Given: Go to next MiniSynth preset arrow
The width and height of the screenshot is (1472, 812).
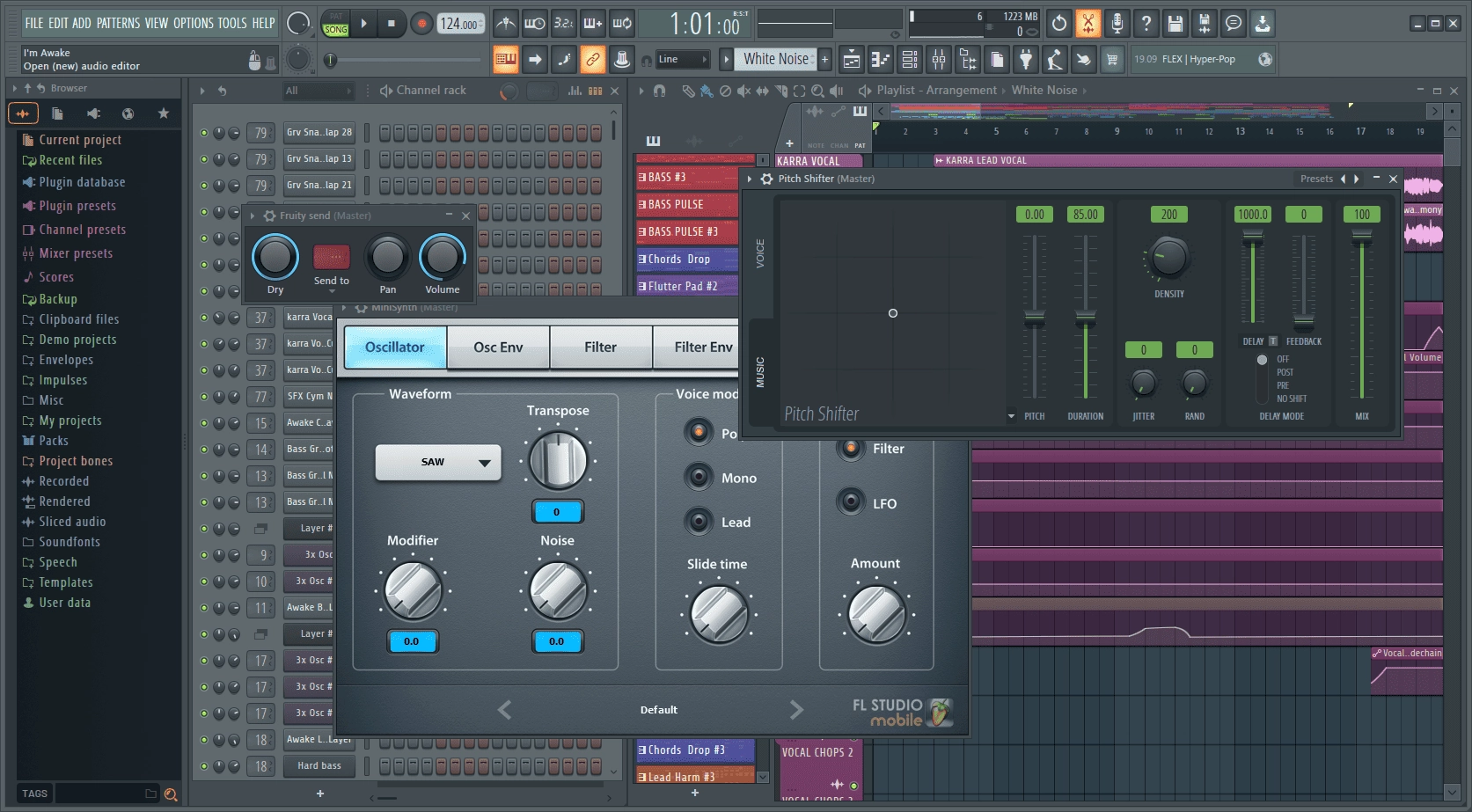Looking at the screenshot, I should click(x=796, y=710).
